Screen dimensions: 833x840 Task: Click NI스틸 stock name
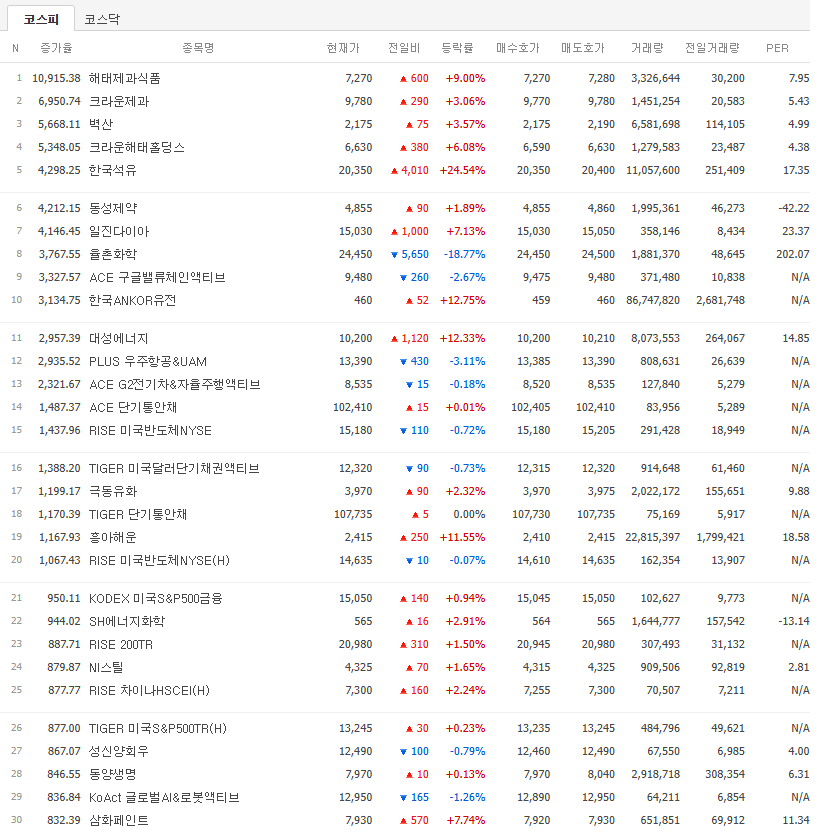(106, 668)
